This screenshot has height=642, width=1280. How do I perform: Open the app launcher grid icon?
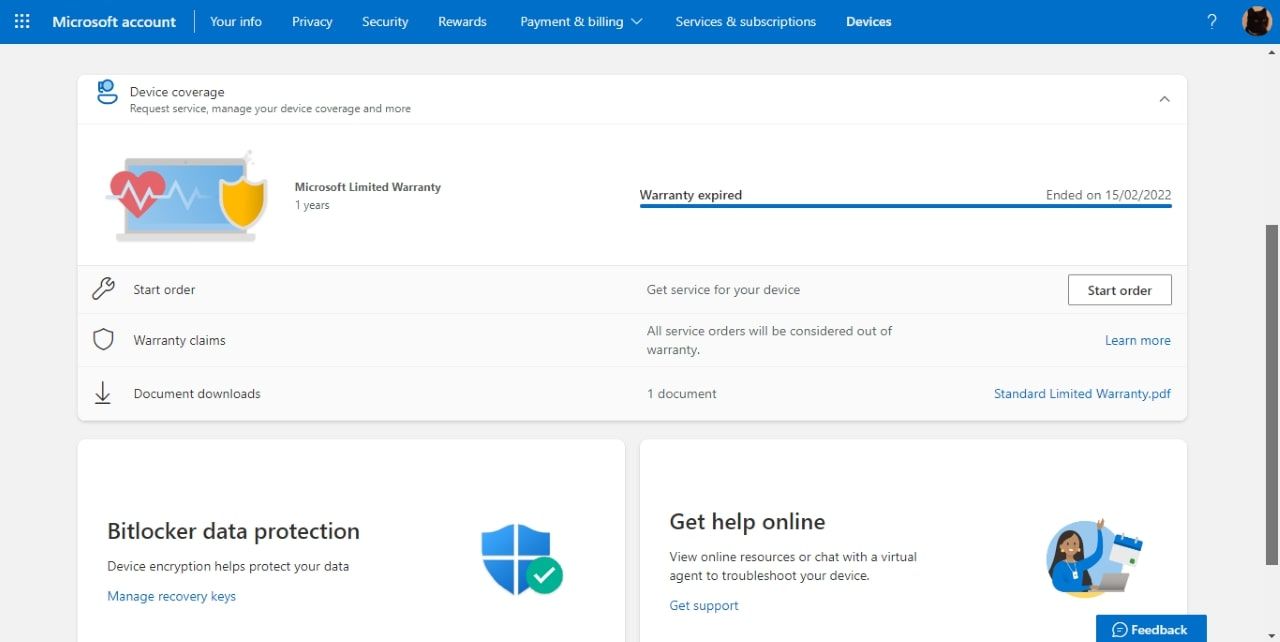click(22, 21)
